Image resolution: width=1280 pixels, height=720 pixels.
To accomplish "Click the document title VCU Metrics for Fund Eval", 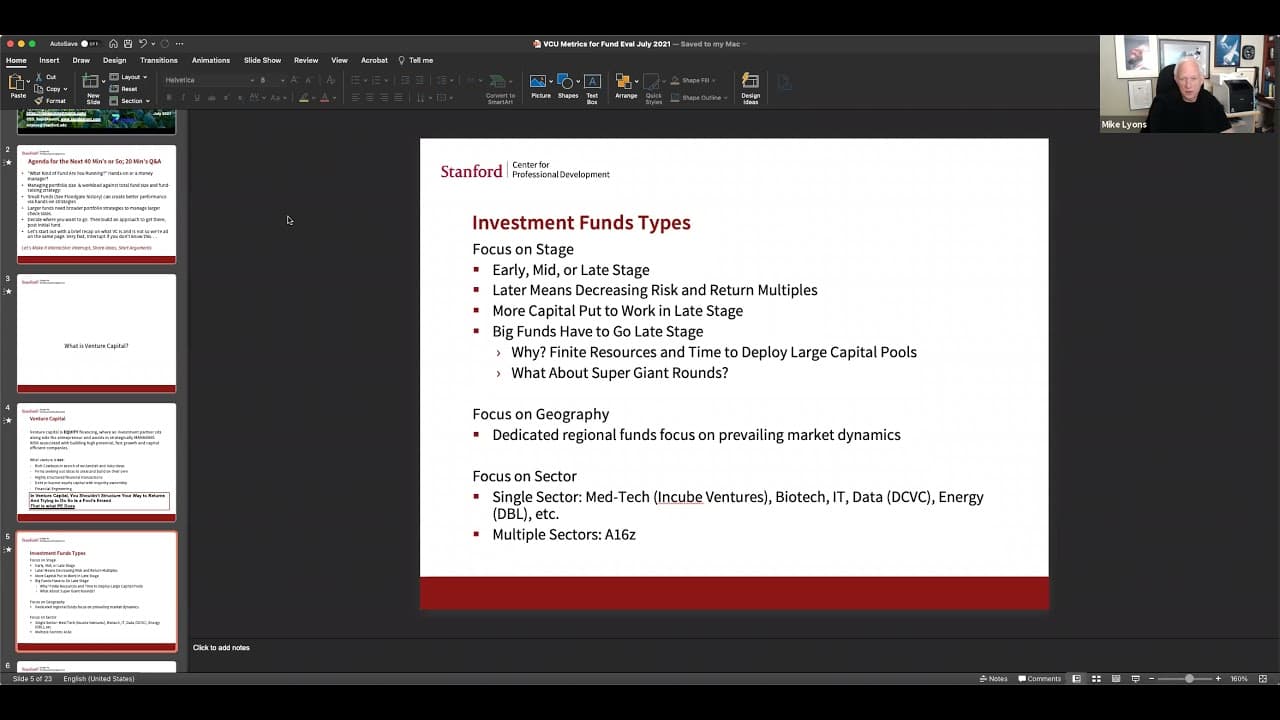I will point(605,44).
